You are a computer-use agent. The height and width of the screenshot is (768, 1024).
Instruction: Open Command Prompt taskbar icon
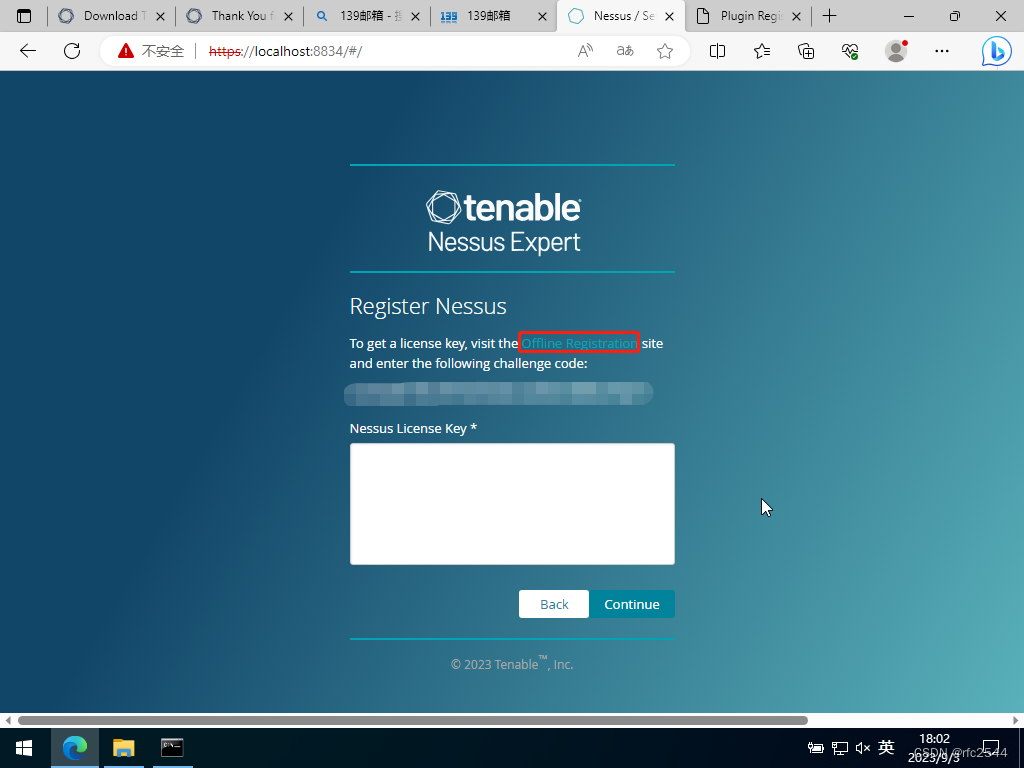(x=172, y=748)
